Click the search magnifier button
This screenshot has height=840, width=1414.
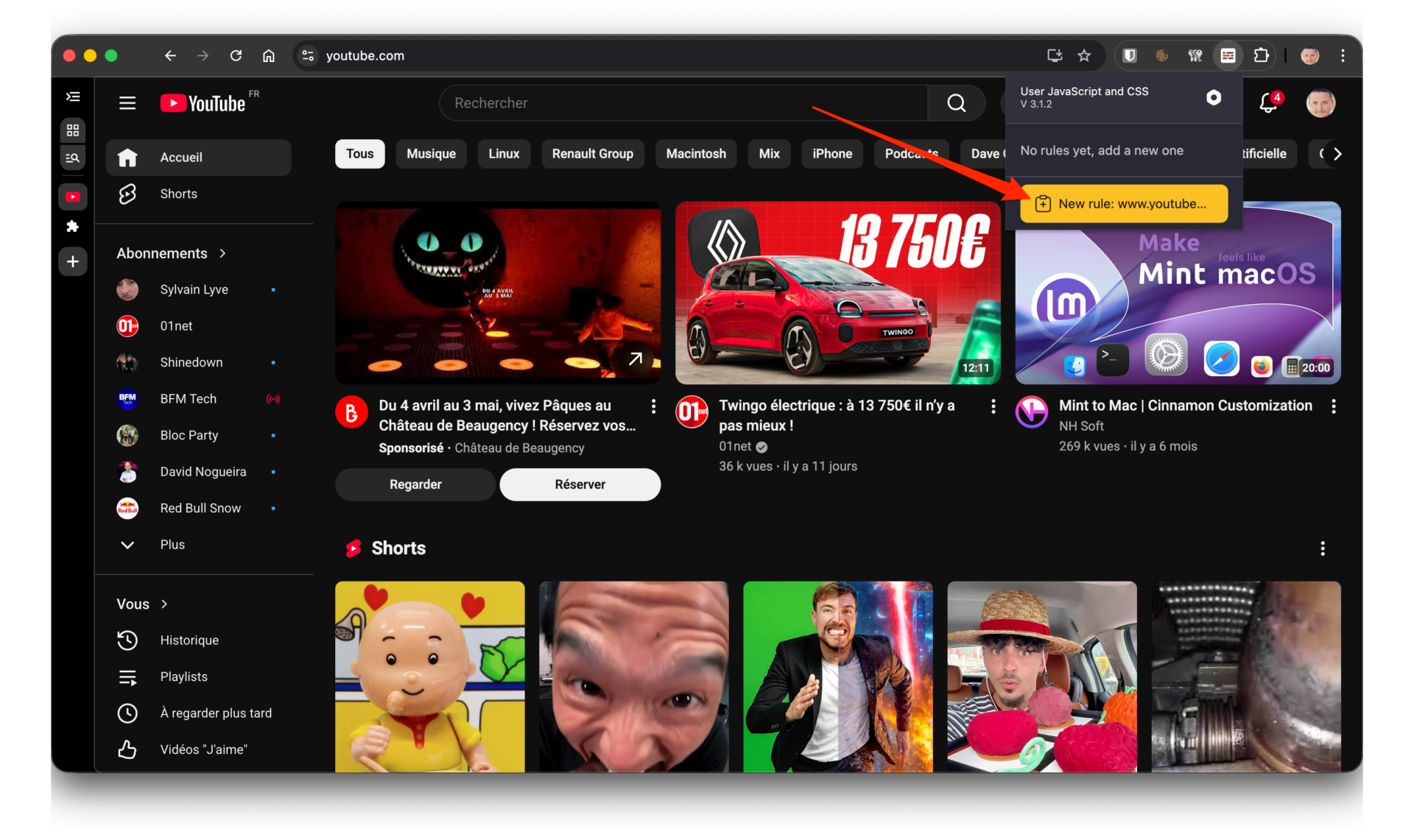pos(956,103)
